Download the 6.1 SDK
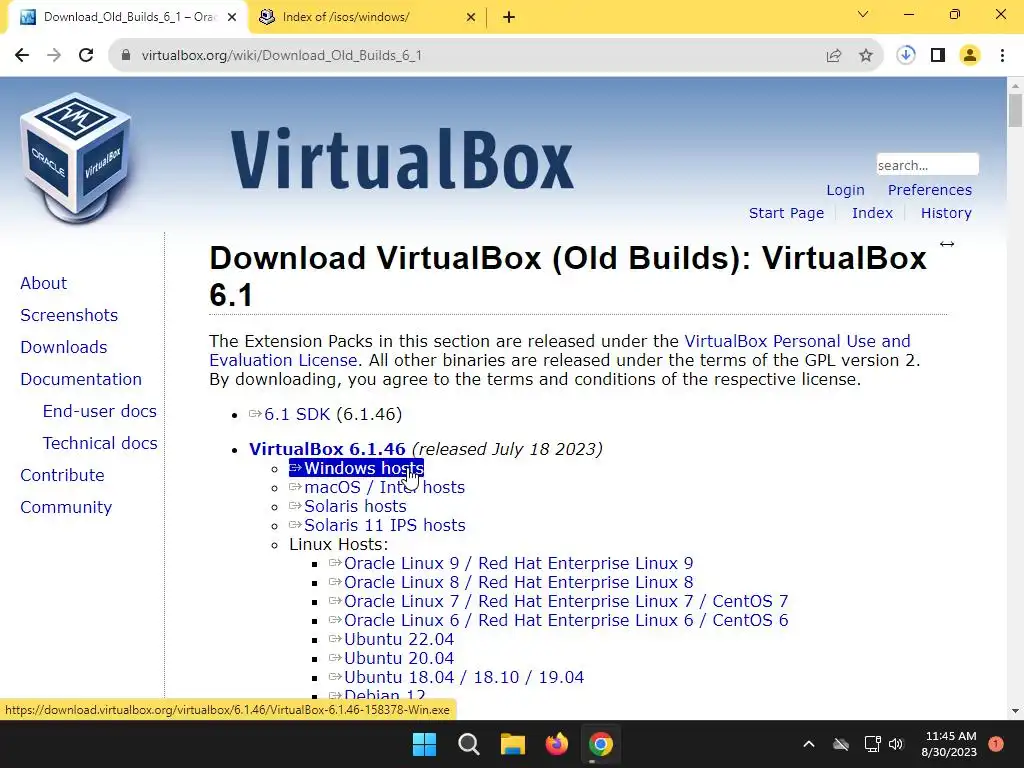Image resolution: width=1024 pixels, height=768 pixels. click(x=297, y=414)
